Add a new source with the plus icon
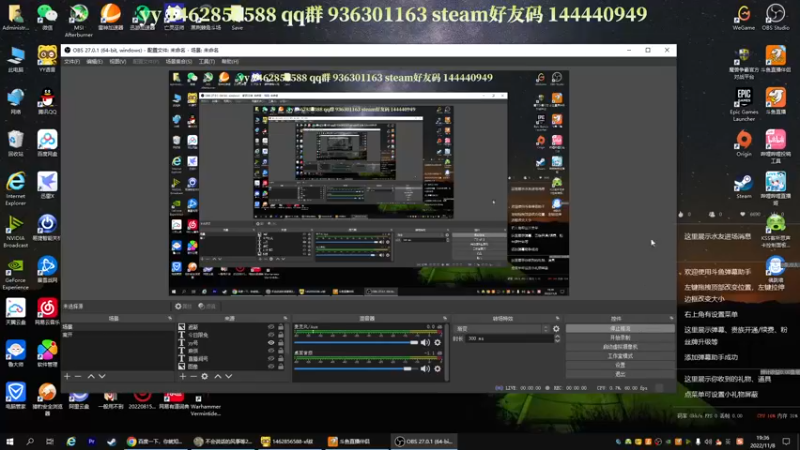Screen dimensions: 800x450 tap(183, 376)
